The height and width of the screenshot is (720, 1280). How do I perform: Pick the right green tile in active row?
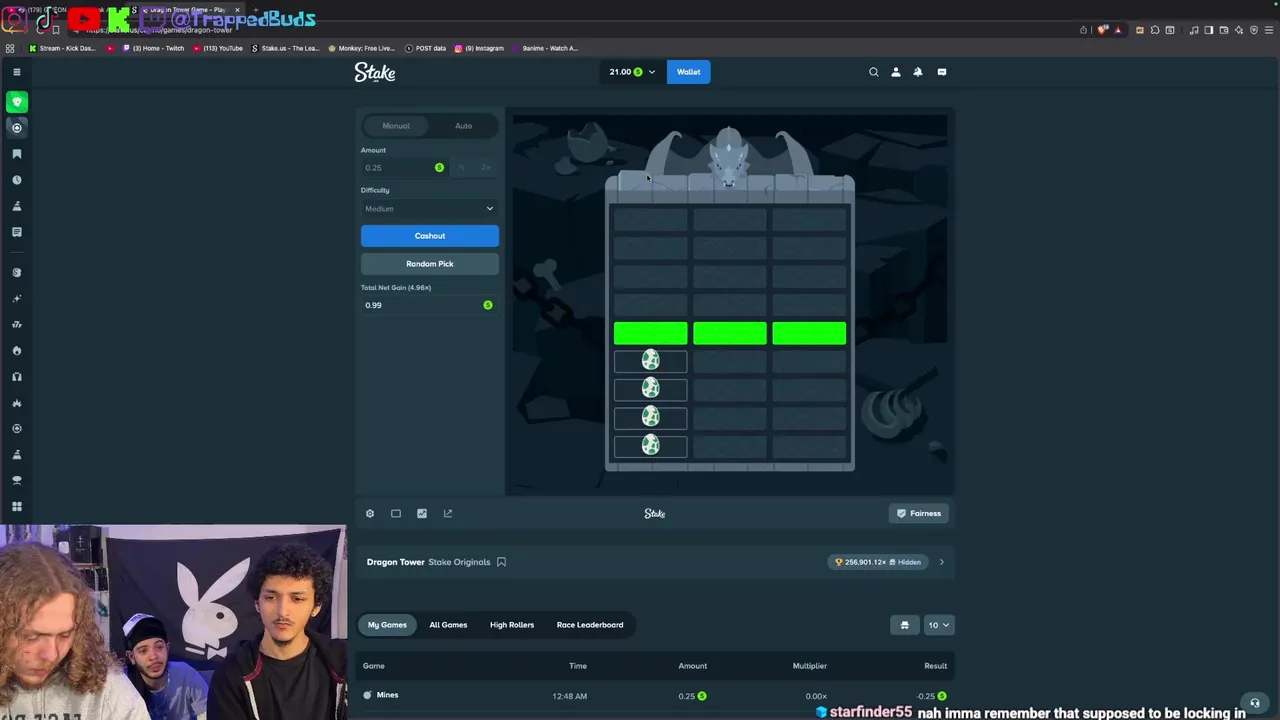point(809,333)
